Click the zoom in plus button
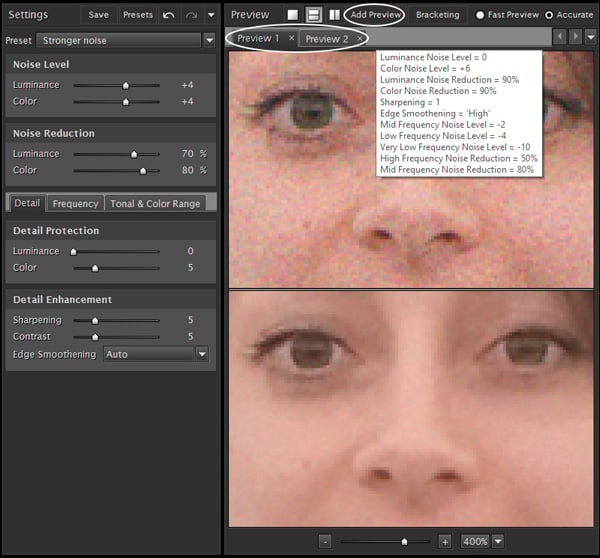Image resolution: width=600 pixels, height=558 pixels. point(445,542)
